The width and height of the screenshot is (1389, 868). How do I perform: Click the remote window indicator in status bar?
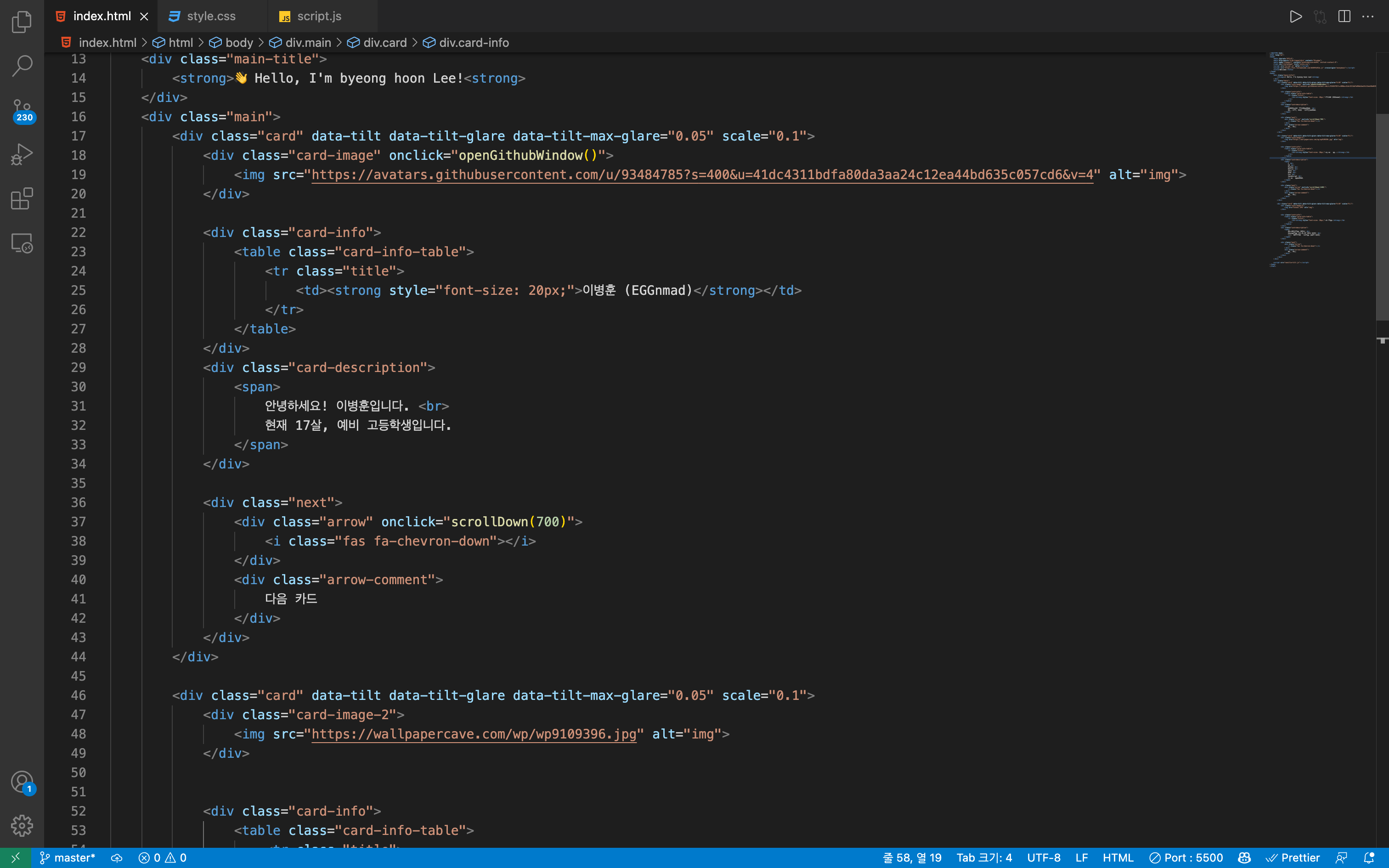16,858
